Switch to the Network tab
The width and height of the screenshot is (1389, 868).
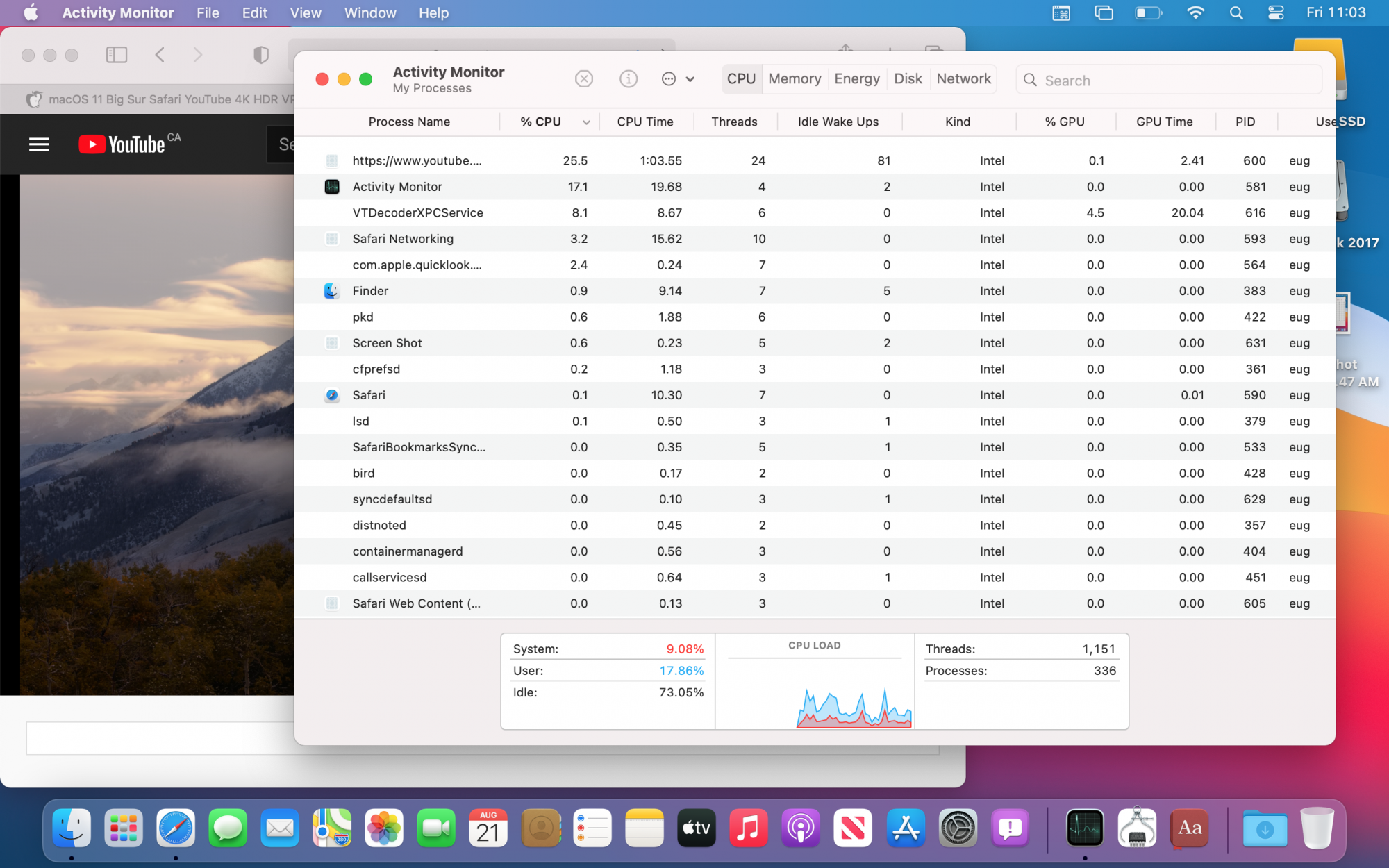[x=963, y=79]
